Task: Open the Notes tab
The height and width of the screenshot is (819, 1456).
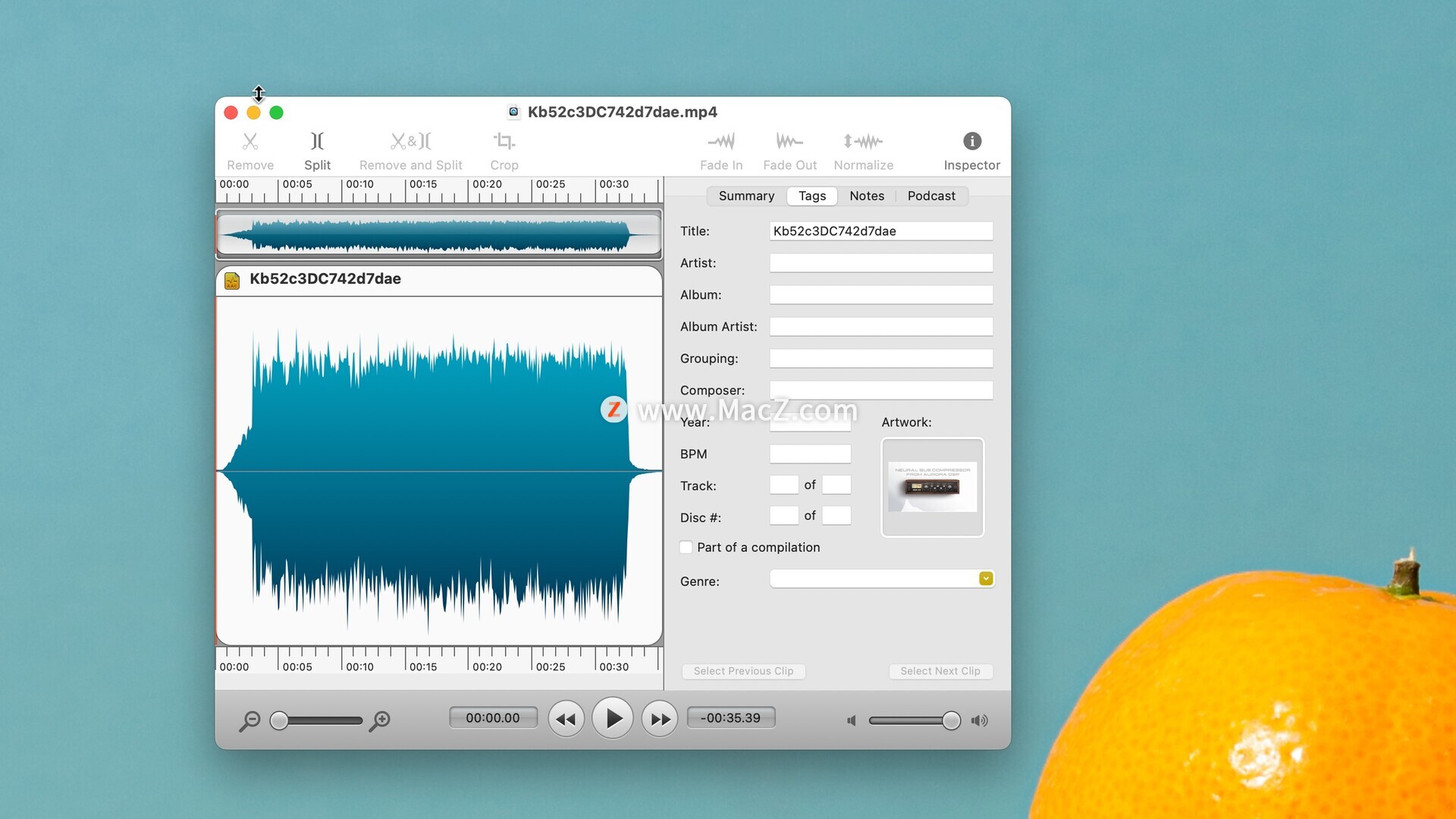Action: click(866, 196)
